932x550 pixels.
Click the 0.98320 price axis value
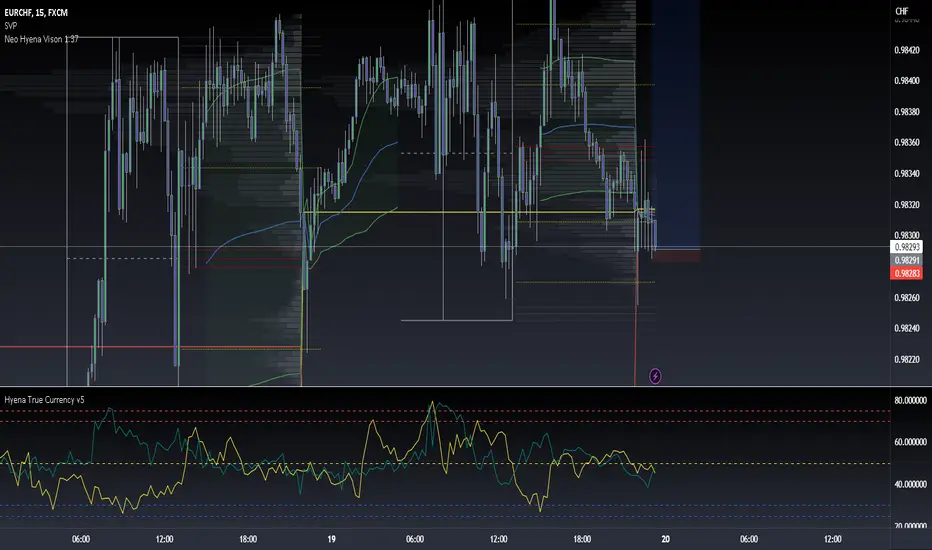pyautogui.click(x=906, y=205)
